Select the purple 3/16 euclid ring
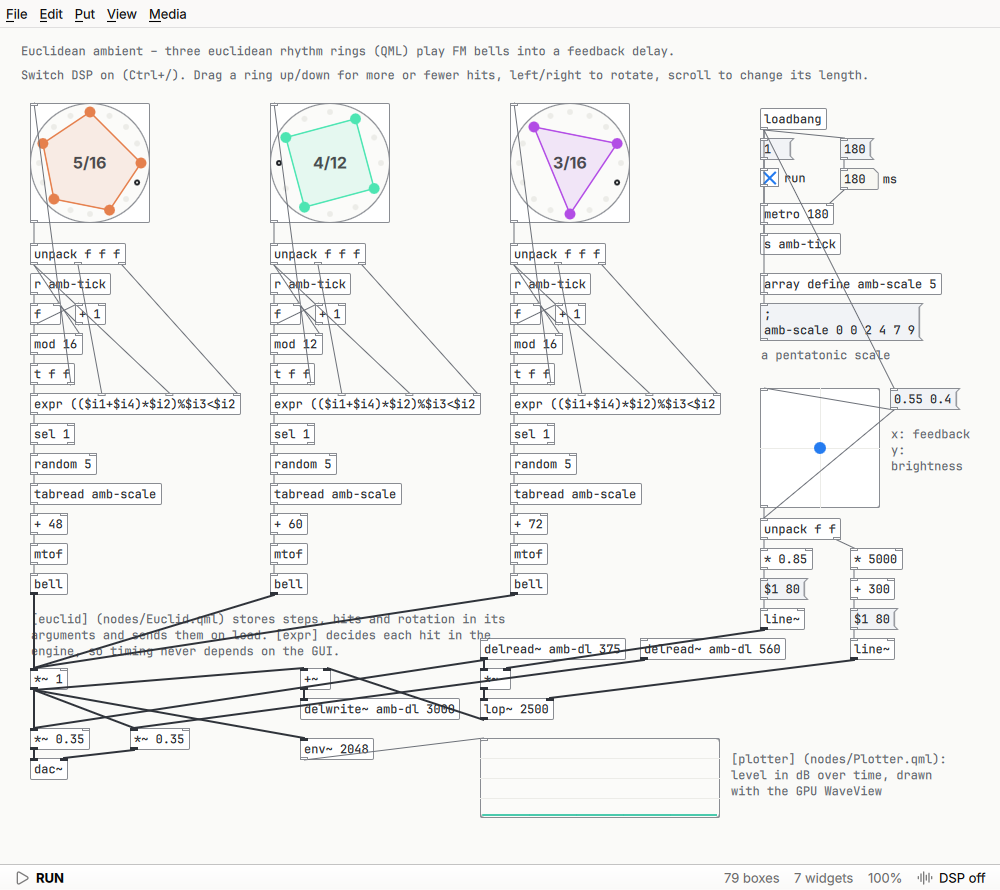This screenshot has width=1000, height=890. pos(570,163)
